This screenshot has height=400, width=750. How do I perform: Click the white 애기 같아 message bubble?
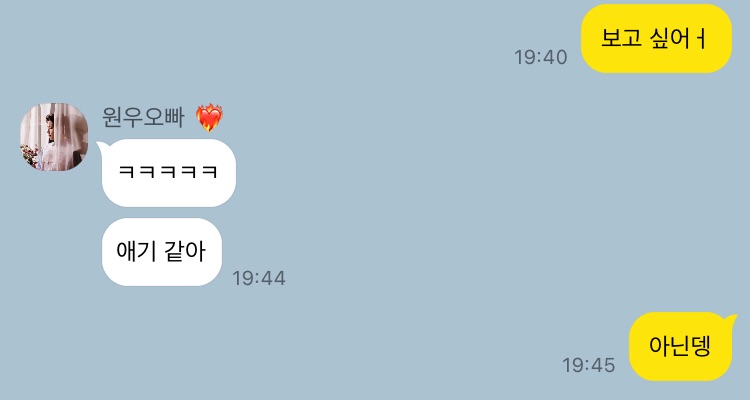[162, 252]
